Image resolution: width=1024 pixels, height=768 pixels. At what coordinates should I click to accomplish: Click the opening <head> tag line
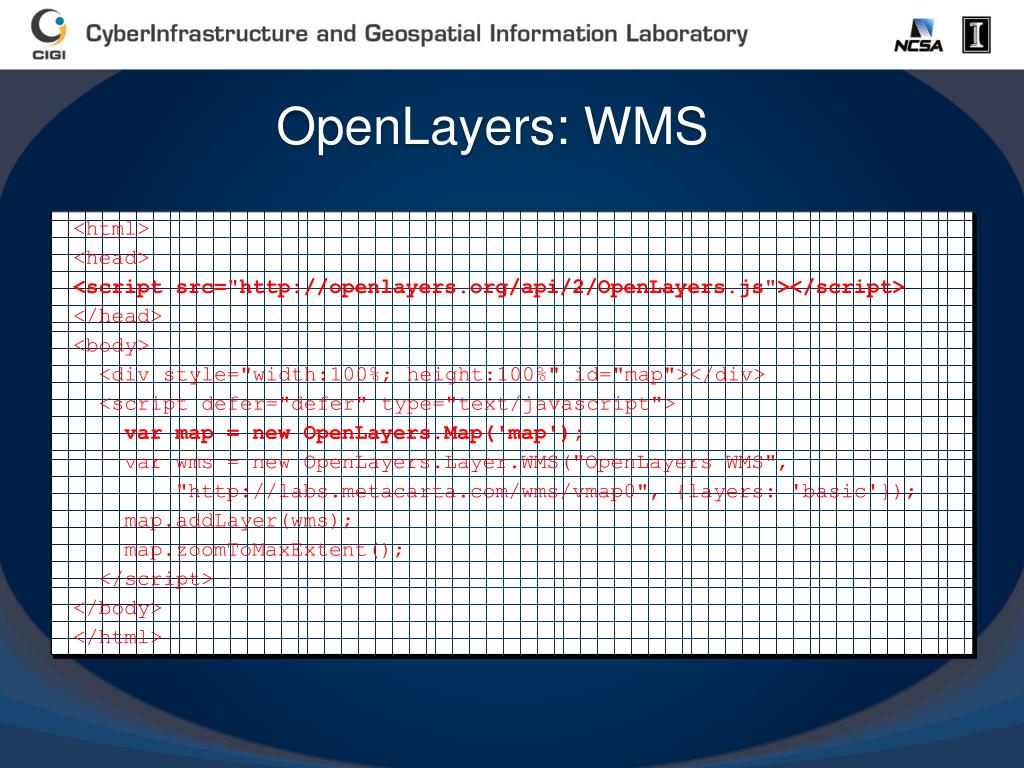pyautogui.click(x=111, y=258)
